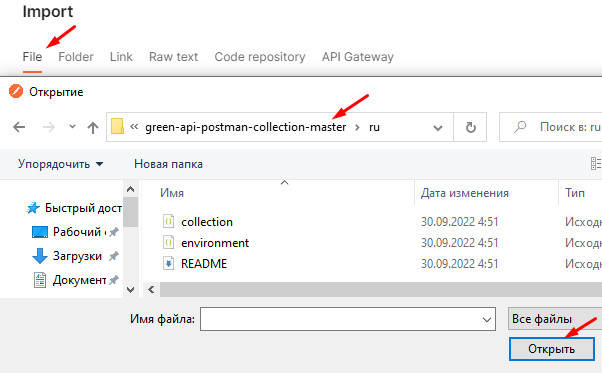Select the environment file
The height and width of the screenshot is (373, 602).
tap(215, 243)
